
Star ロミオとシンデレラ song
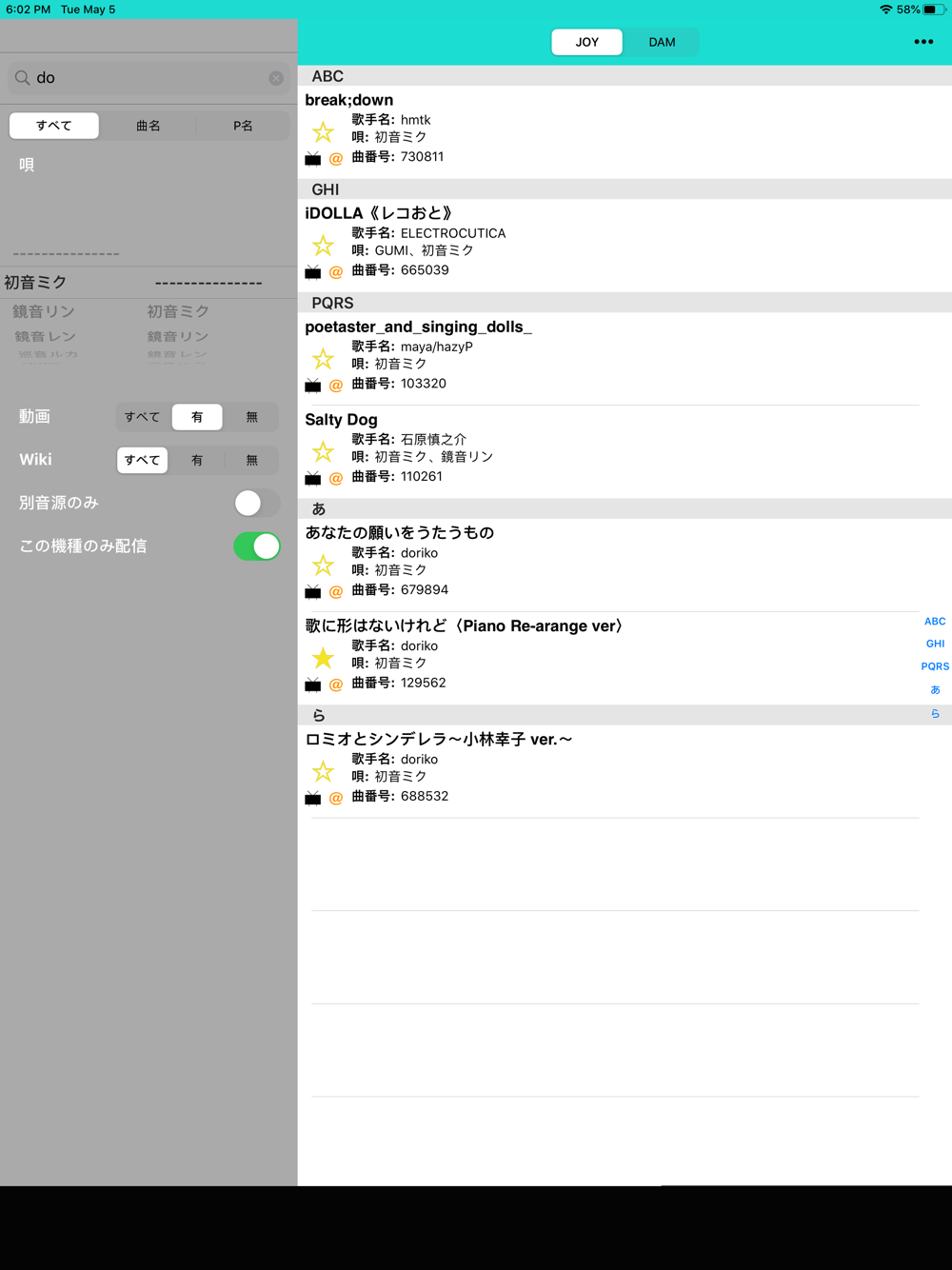tap(323, 772)
